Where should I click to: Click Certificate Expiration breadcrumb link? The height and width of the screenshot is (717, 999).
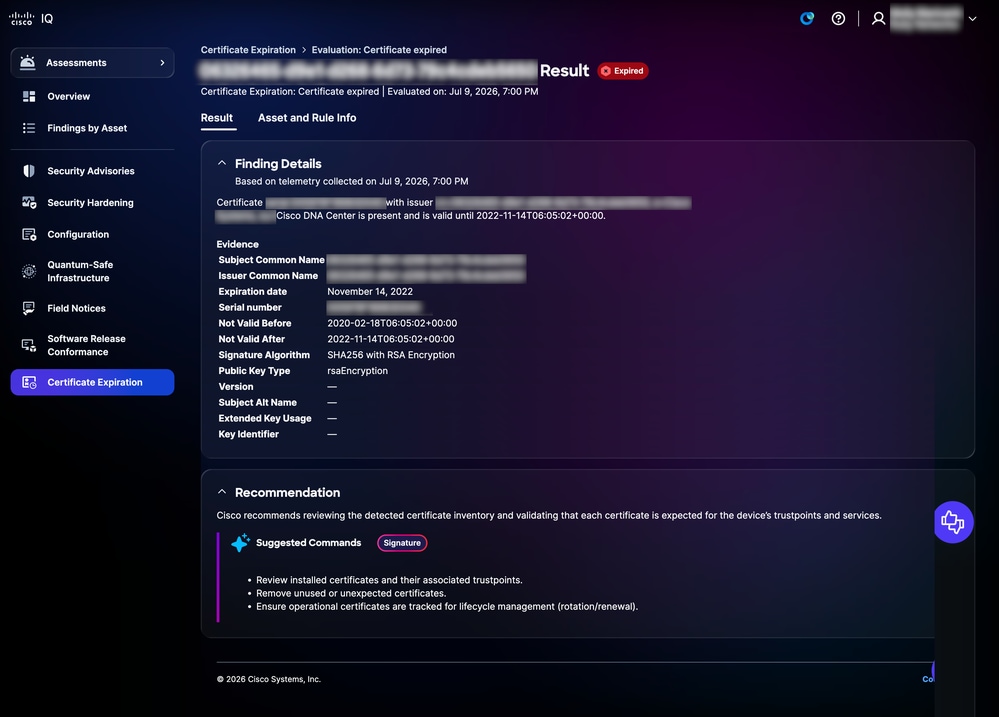tap(248, 50)
